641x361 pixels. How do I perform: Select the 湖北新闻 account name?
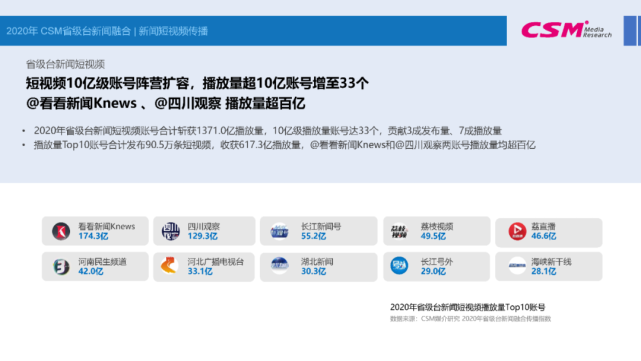pyautogui.click(x=317, y=262)
